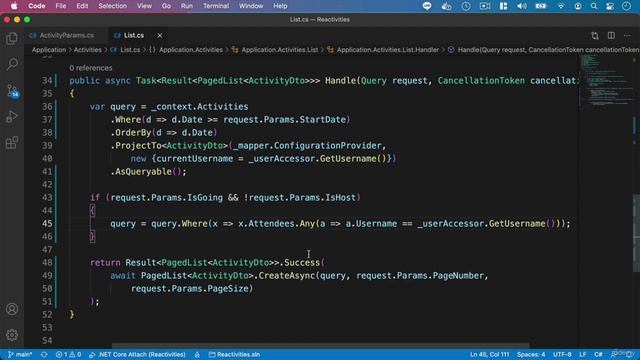The width and height of the screenshot is (640, 360).
Task: Open the Help menu
Action: pyautogui.click(x=280, y=6)
